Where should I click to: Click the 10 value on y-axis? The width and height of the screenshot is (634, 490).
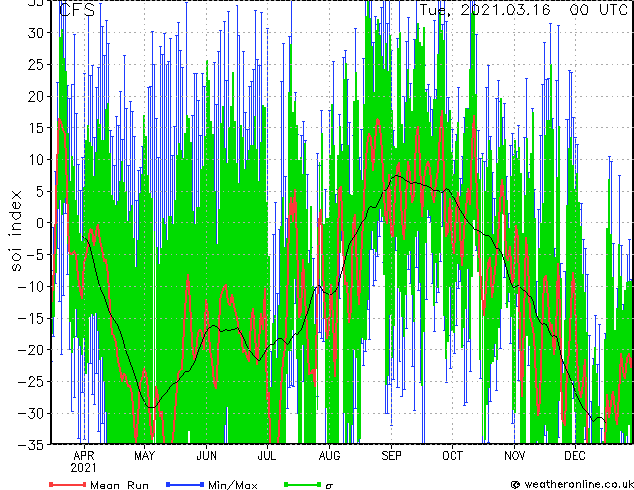coord(36,160)
